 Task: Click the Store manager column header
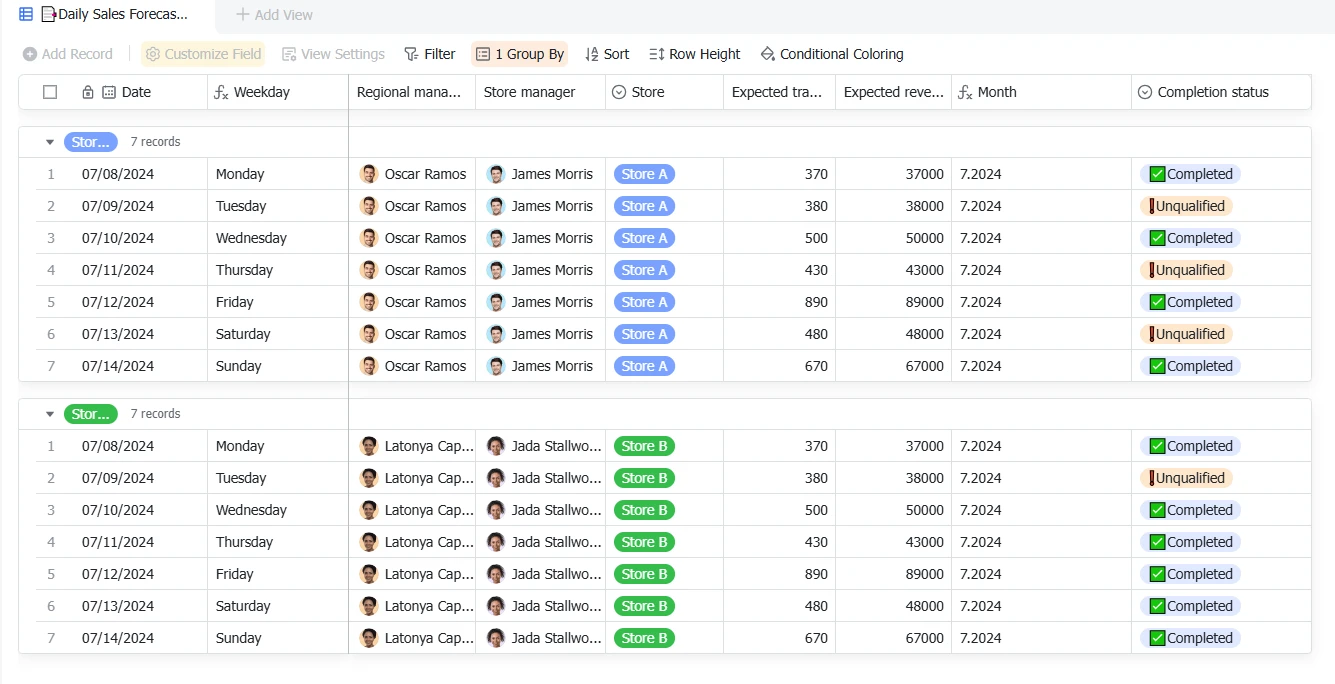click(x=540, y=92)
